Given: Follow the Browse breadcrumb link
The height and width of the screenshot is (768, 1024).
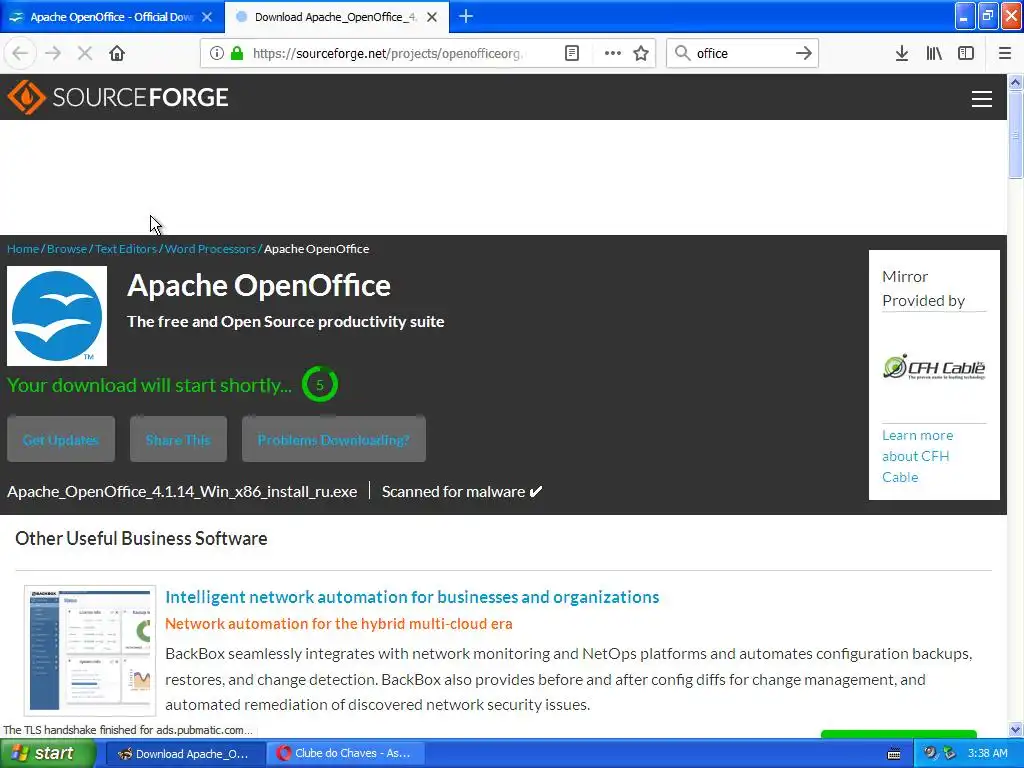Looking at the screenshot, I should click(x=67, y=249).
